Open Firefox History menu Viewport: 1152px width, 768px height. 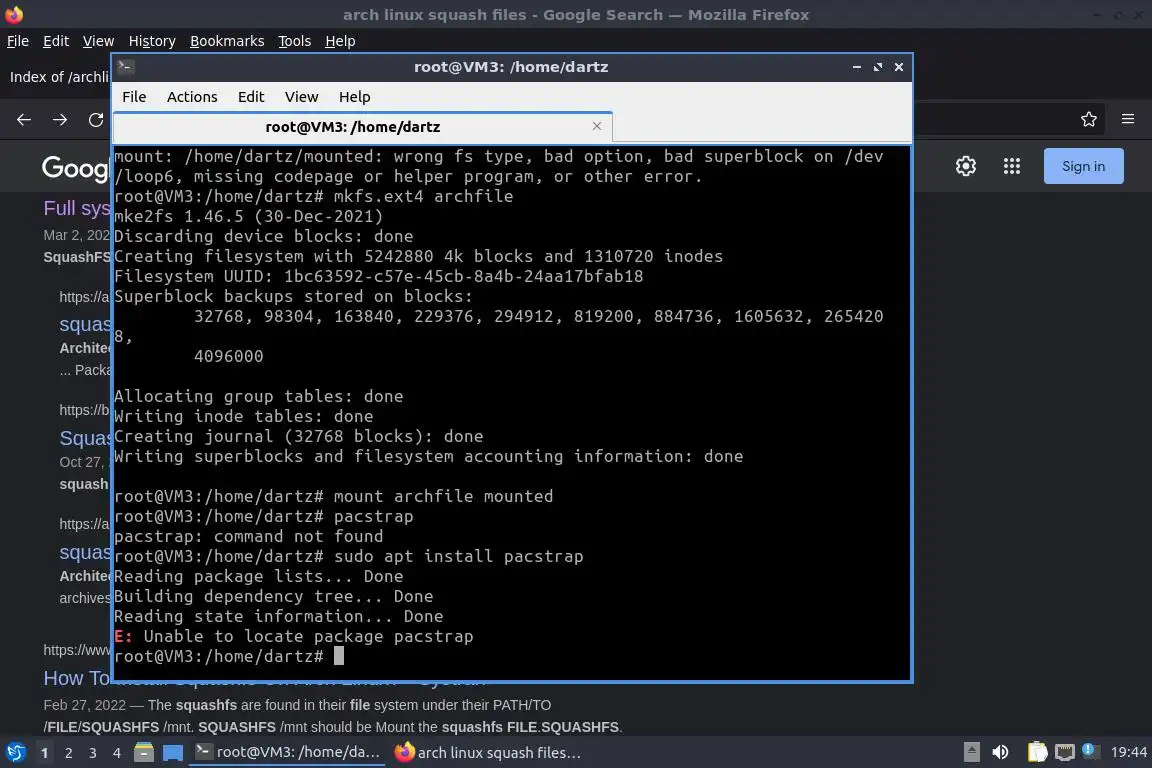152,41
